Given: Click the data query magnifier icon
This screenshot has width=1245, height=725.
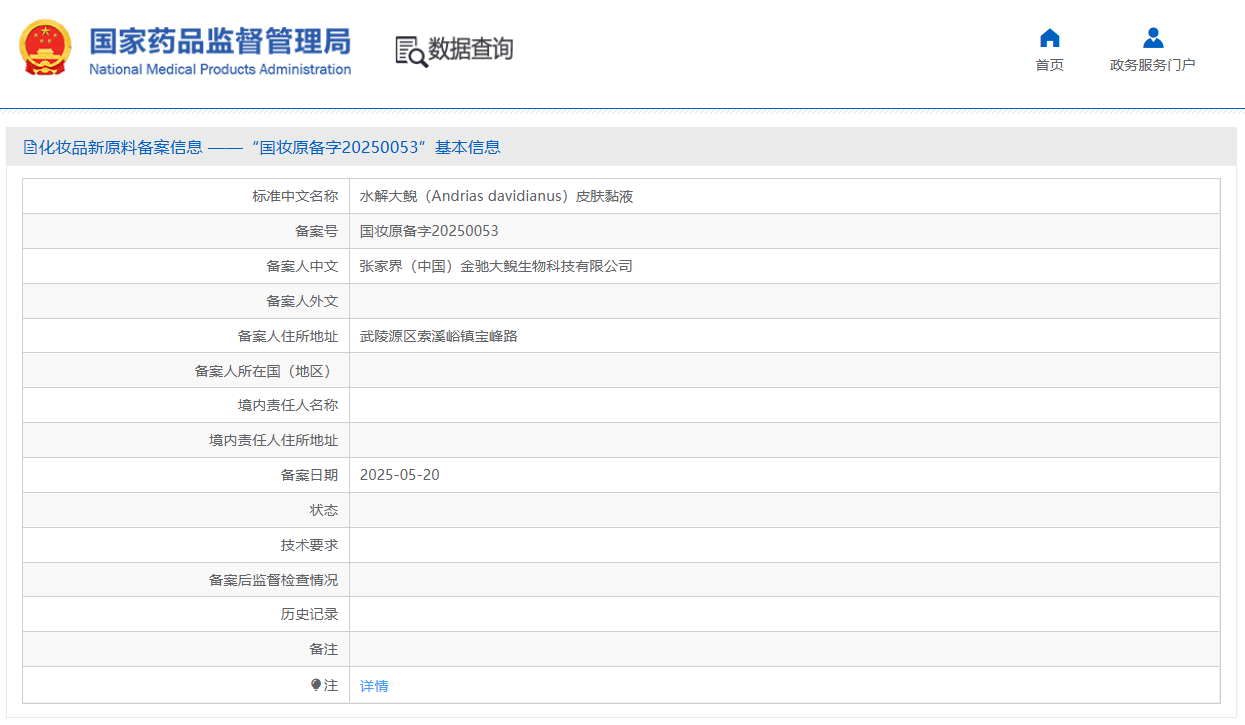Looking at the screenshot, I should point(411,51).
